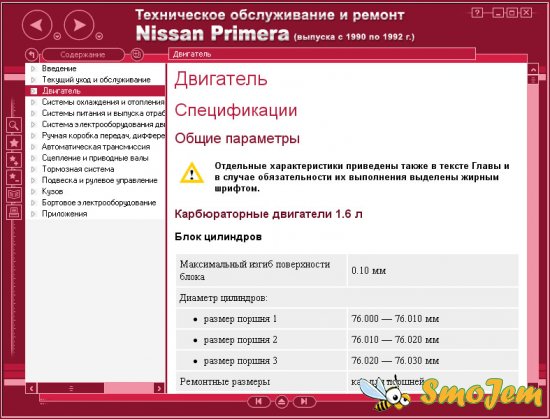Select Текущий уход и обслуживание
This screenshot has height=419, width=550.
[x=96, y=80]
